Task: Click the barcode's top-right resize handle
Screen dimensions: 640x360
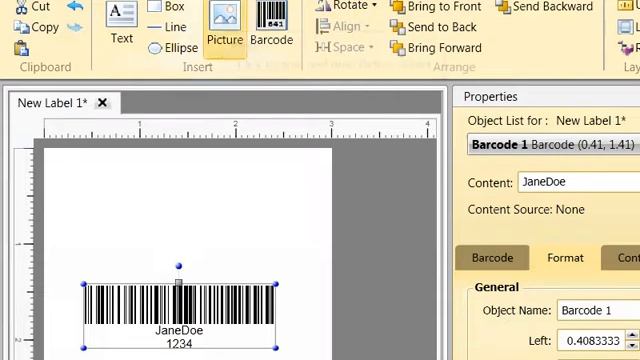Action: tap(276, 284)
